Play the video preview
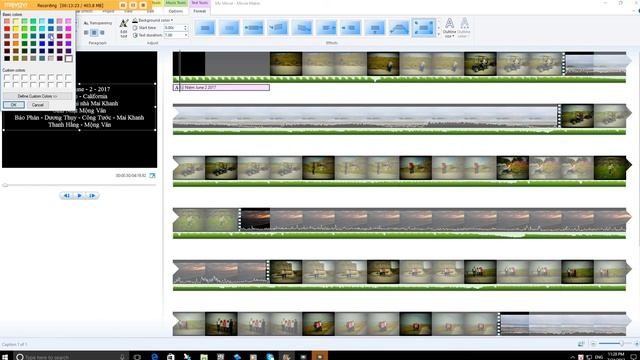 click(80, 196)
